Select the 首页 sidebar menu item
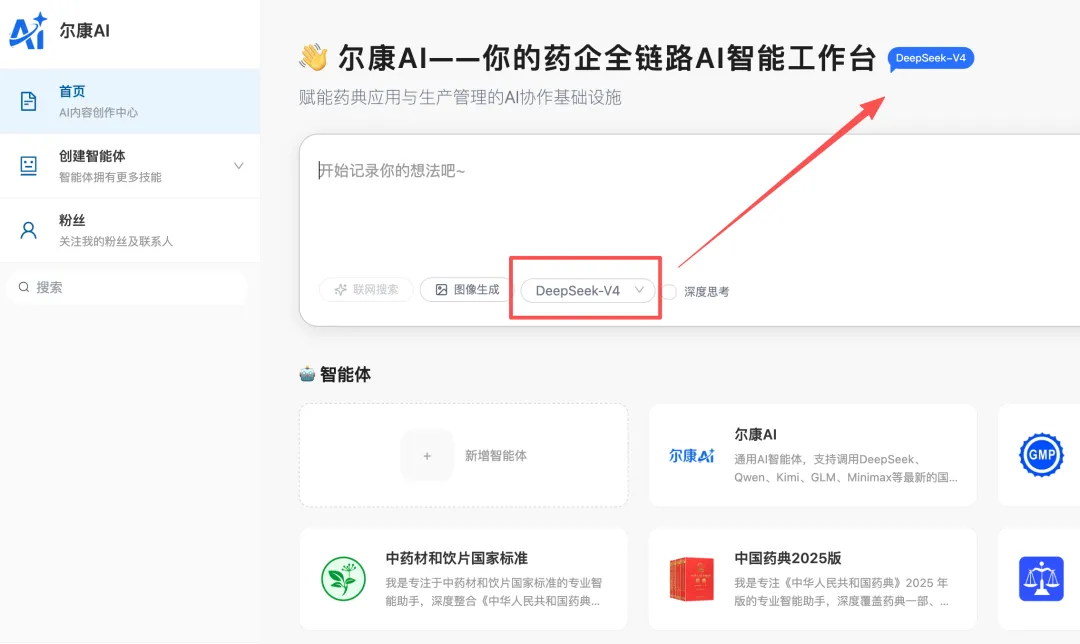The width and height of the screenshot is (1080, 644). tap(130, 101)
